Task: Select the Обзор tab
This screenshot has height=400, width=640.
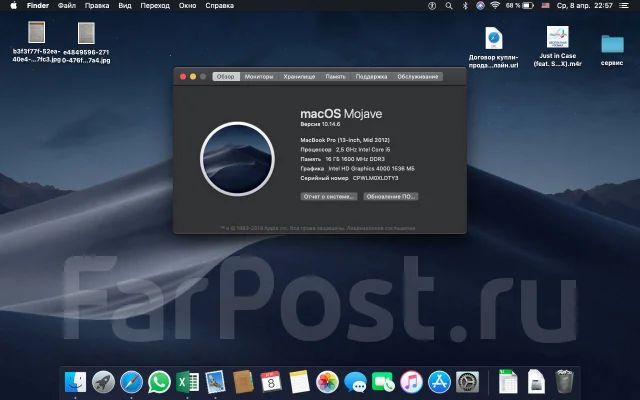Action: point(226,76)
